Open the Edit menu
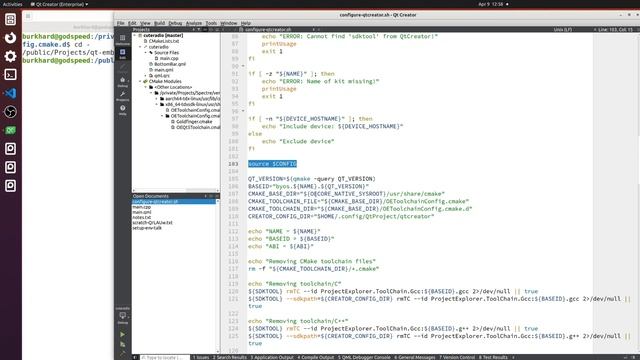This screenshot has width=640, height=360. [132, 23]
